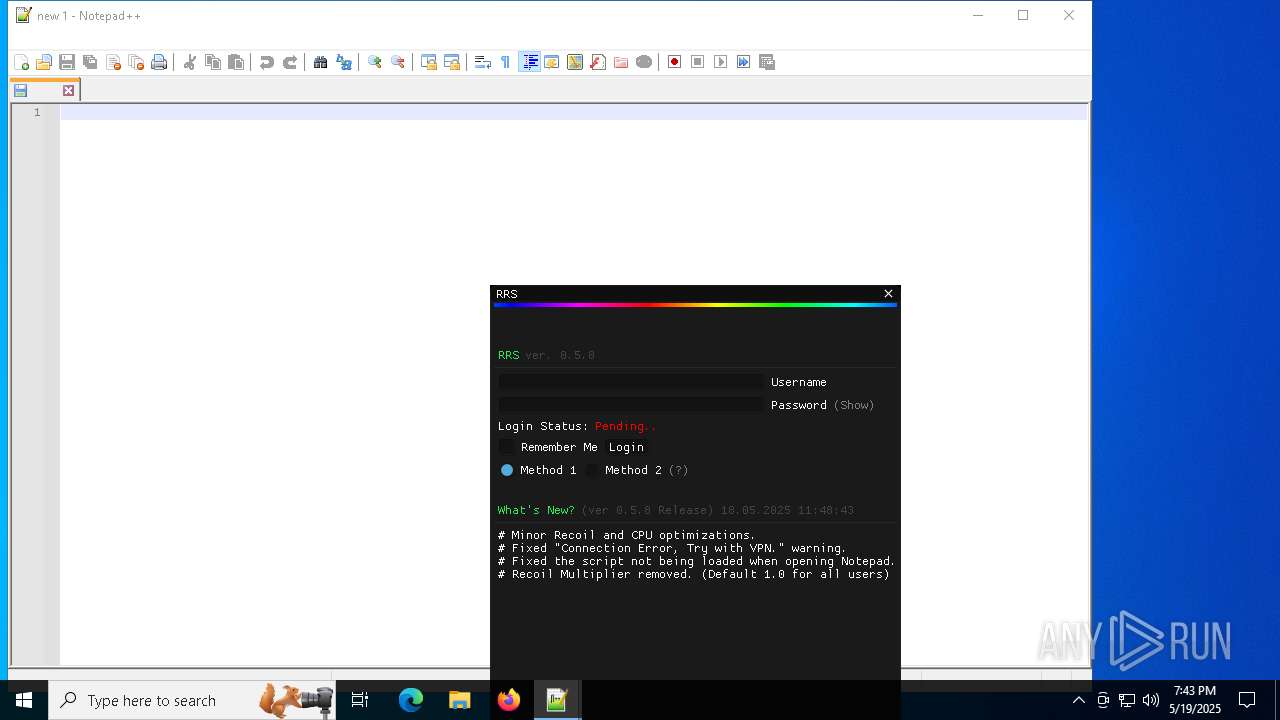
Task: Open the Replace dialog from the toolbar
Action: [x=344, y=62]
